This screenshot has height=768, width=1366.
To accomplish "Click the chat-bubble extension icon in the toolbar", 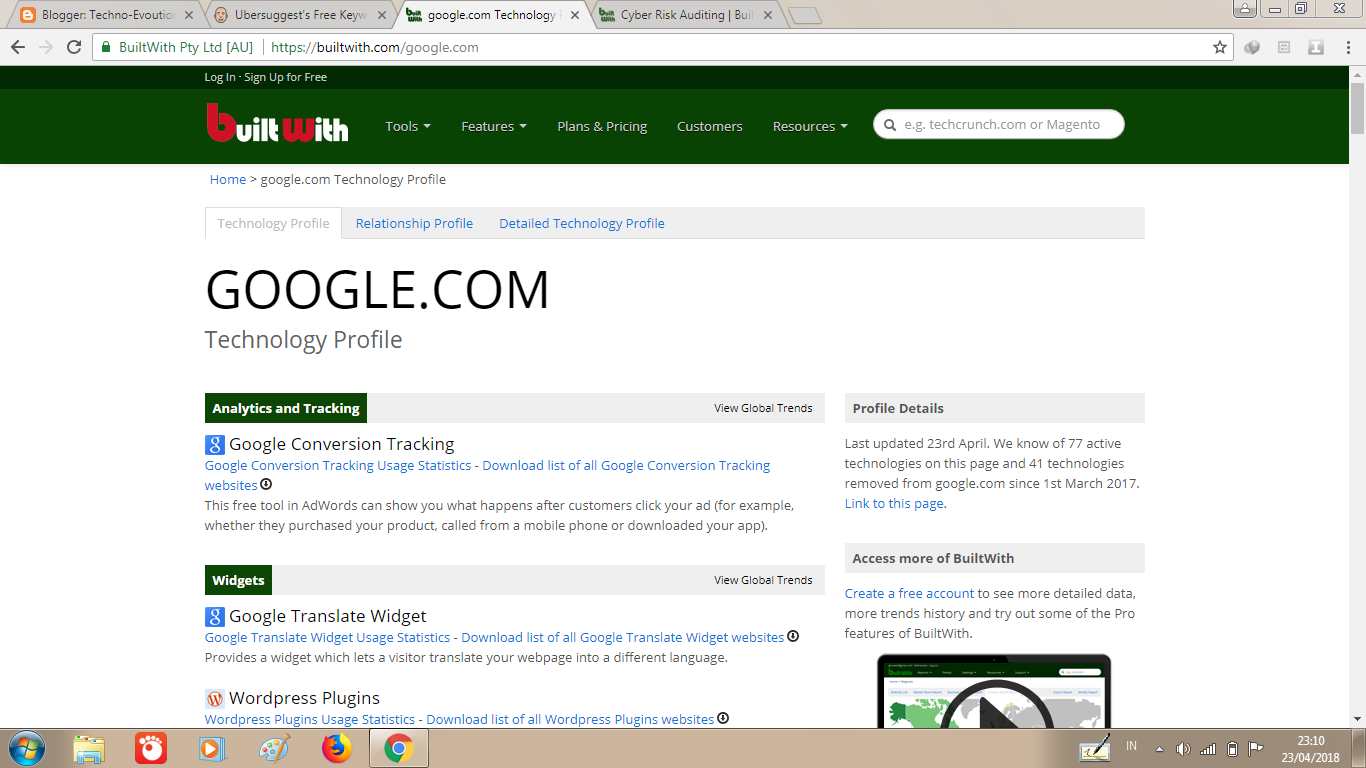I will [1253, 47].
